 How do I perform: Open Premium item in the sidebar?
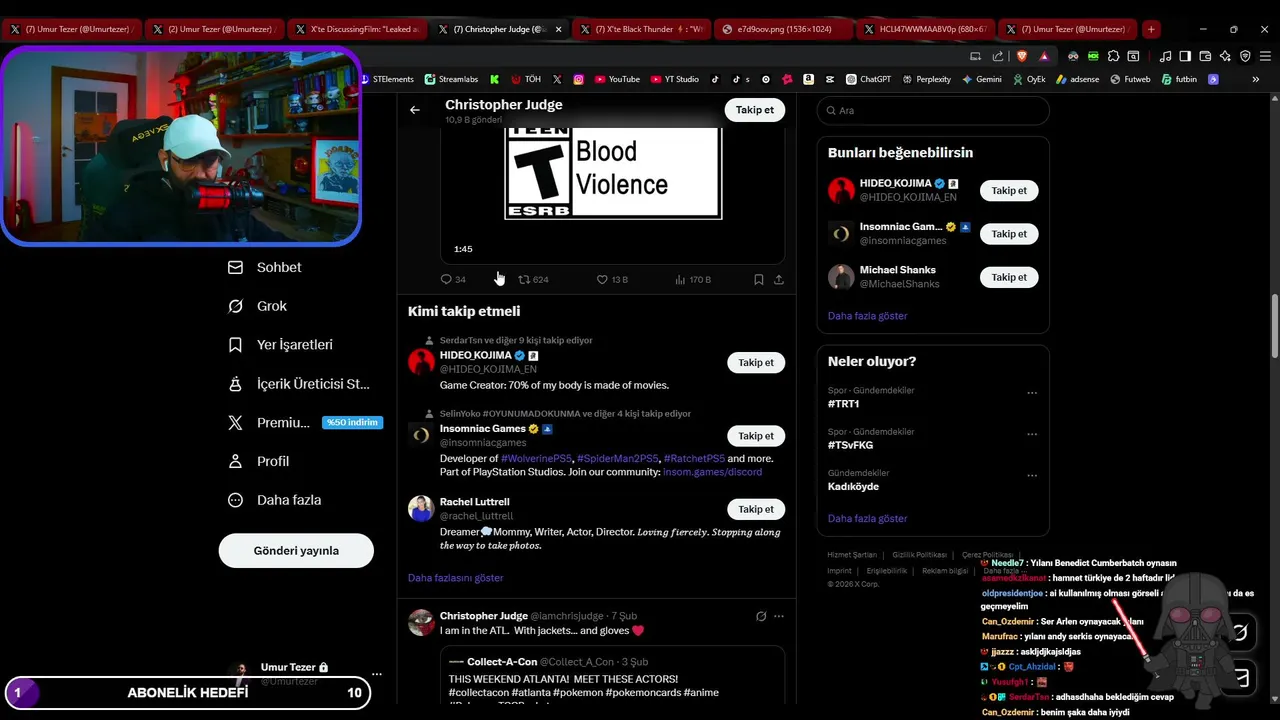tap(305, 423)
